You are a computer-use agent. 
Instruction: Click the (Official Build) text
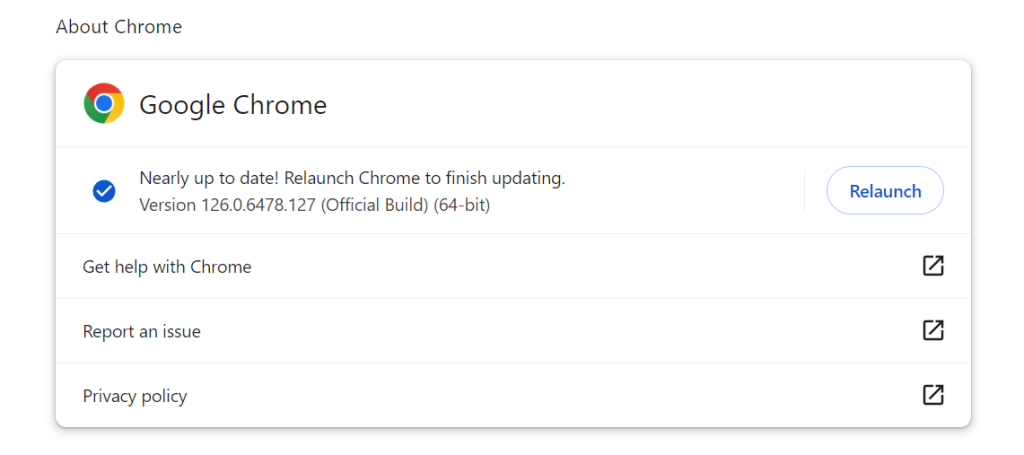pos(375,205)
